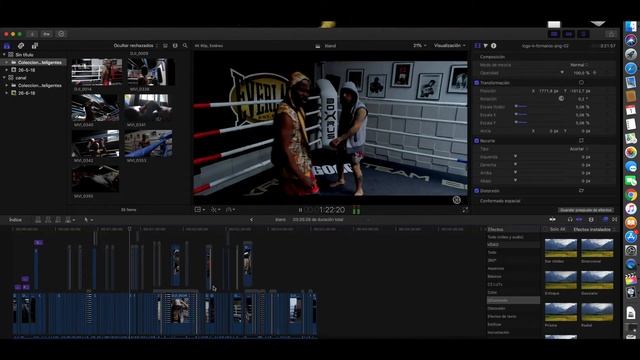The height and width of the screenshot is (360, 640).
Task: Open the Visualización dropdown
Action: pos(449,46)
